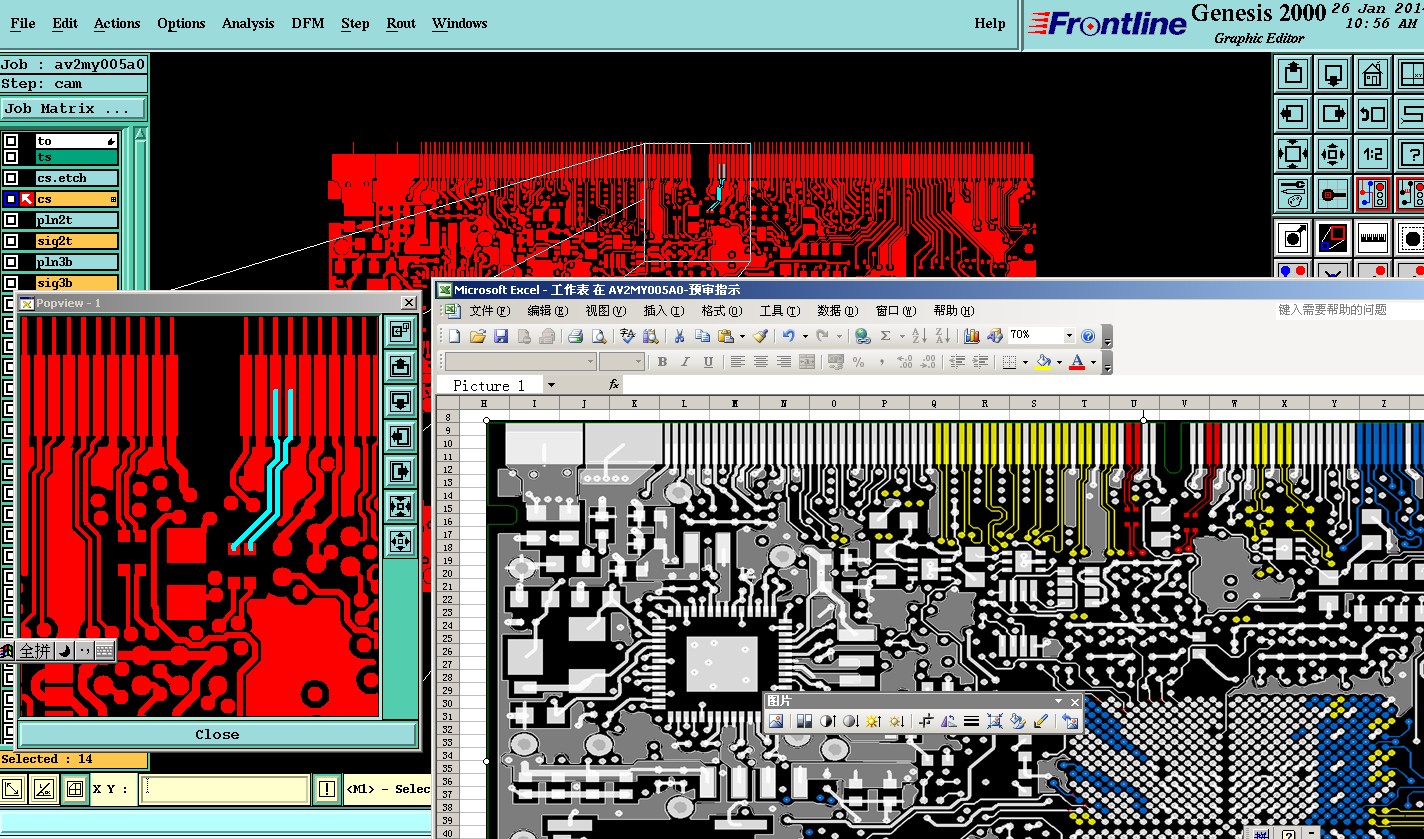Screen dimensions: 1424x839
Task: Click the pan left icon in Popview
Action: pyautogui.click(x=400, y=436)
